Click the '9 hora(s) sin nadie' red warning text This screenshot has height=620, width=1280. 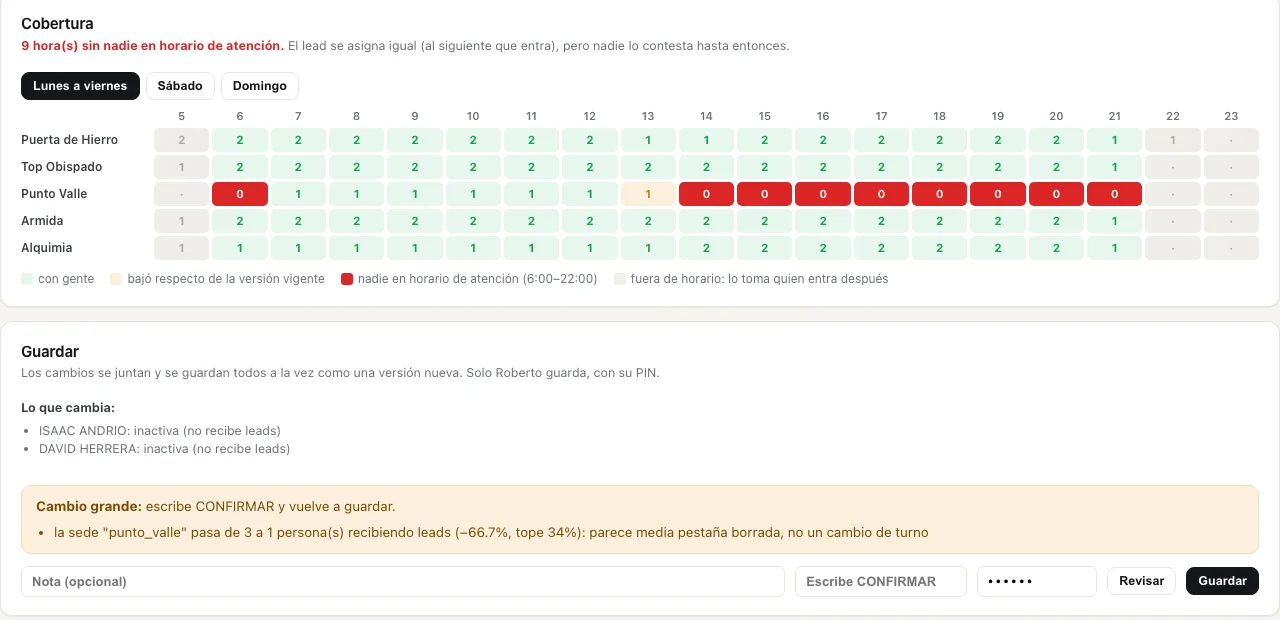152,46
